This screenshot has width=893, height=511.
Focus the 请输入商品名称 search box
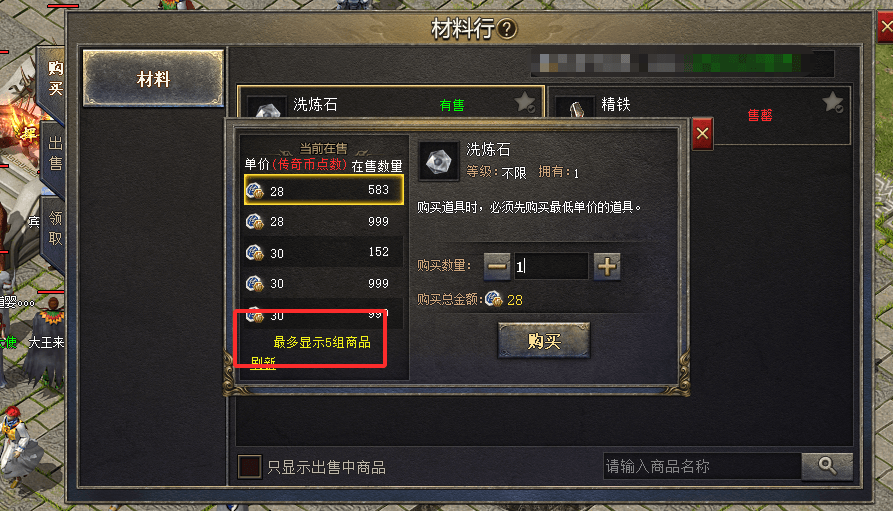point(702,467)
